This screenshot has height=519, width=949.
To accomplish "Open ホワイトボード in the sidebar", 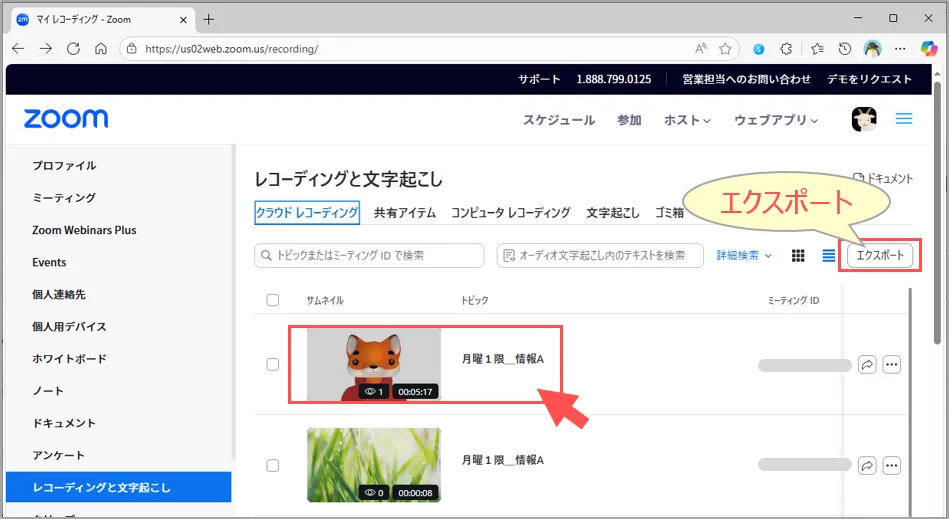I will [x=69, y=359].
